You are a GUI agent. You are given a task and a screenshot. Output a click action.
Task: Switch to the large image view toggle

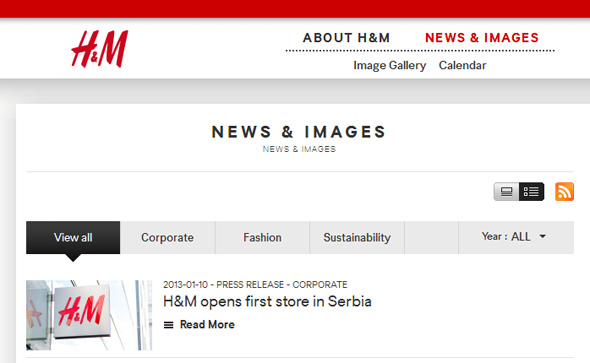point(506,192)
